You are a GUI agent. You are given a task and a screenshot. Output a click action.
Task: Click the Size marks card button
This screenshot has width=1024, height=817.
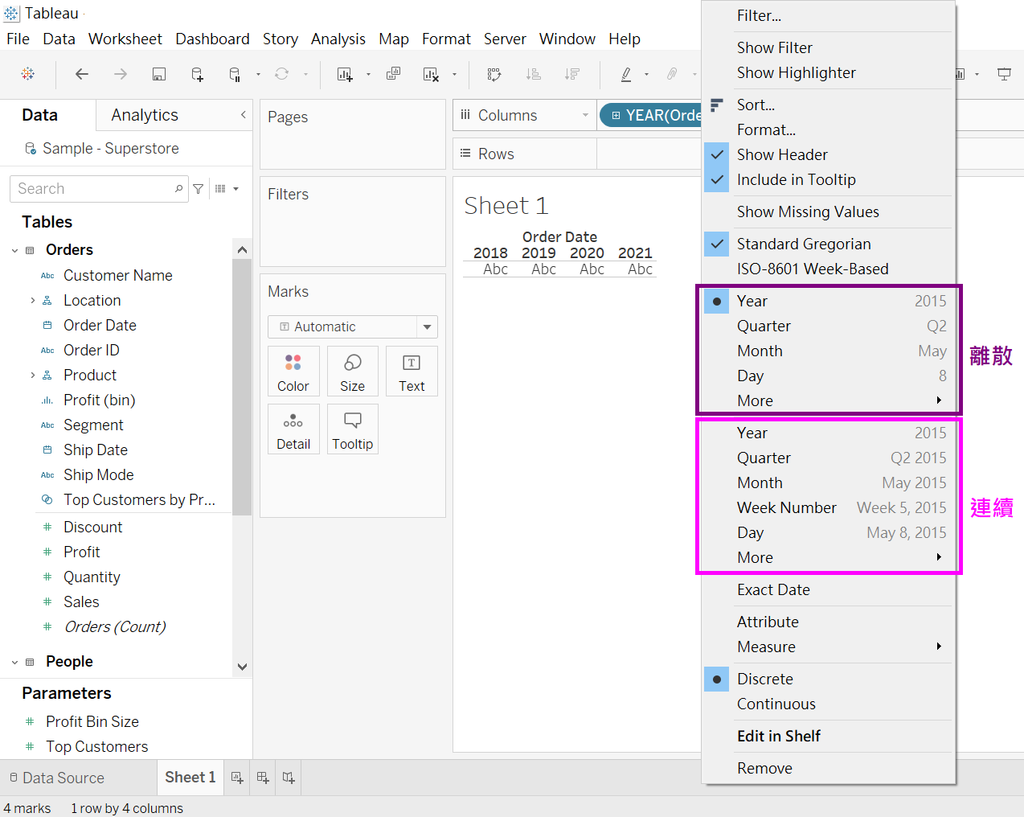[x=352, y=372]
